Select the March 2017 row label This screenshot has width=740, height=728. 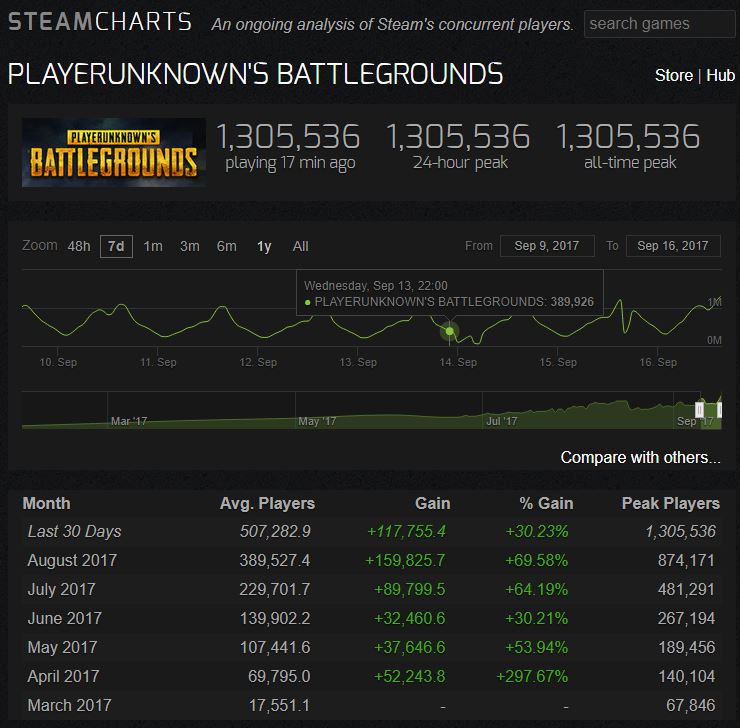point(69,705)
